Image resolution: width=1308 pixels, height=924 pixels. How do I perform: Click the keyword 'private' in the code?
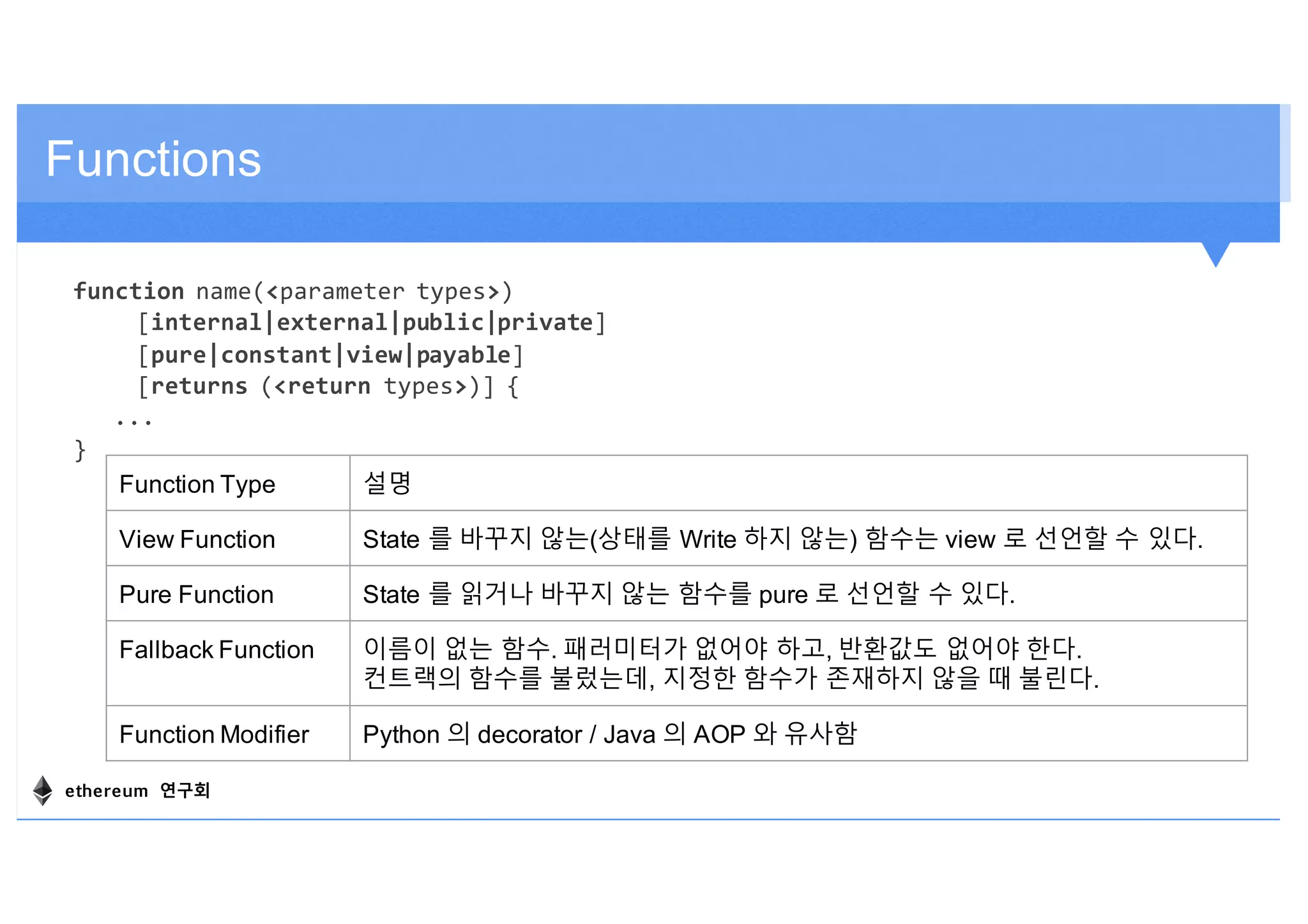point(545,322)
